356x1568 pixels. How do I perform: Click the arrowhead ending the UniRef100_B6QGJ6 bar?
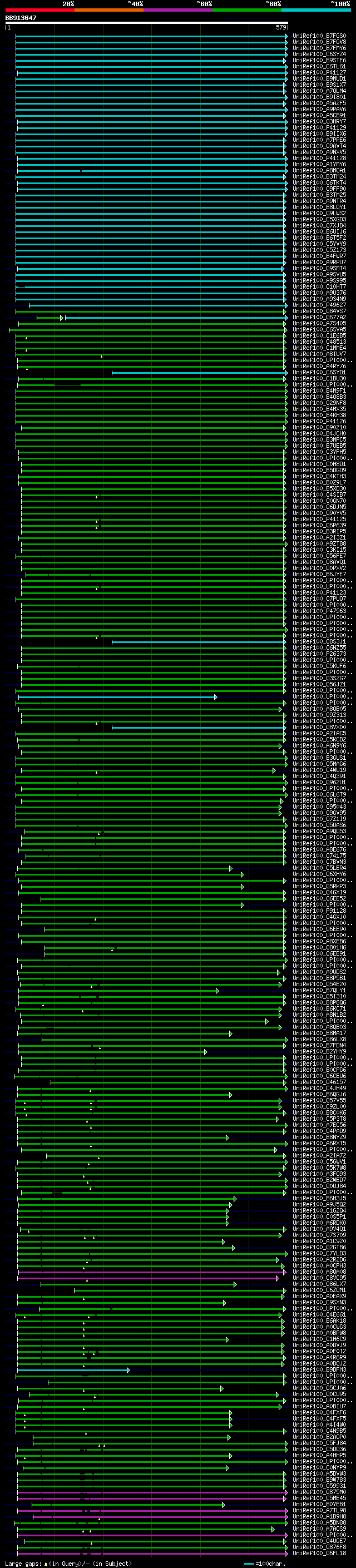tap(231, 1095)
